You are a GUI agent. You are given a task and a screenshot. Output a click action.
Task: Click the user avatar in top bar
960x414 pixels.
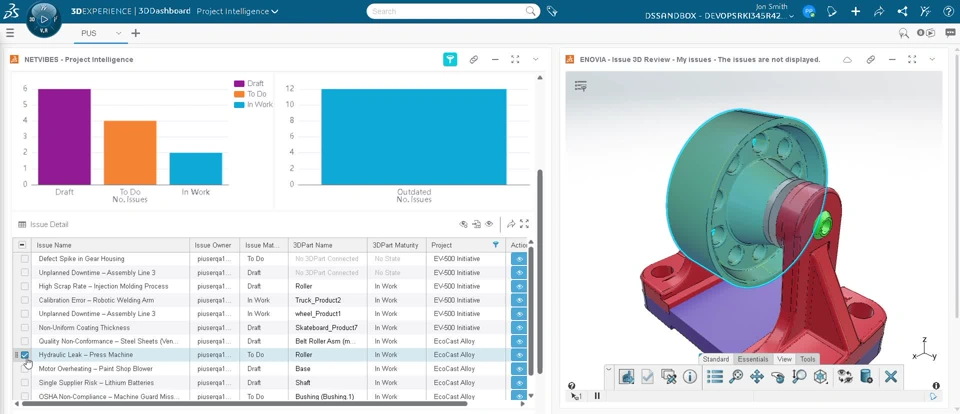pos(809,11)
